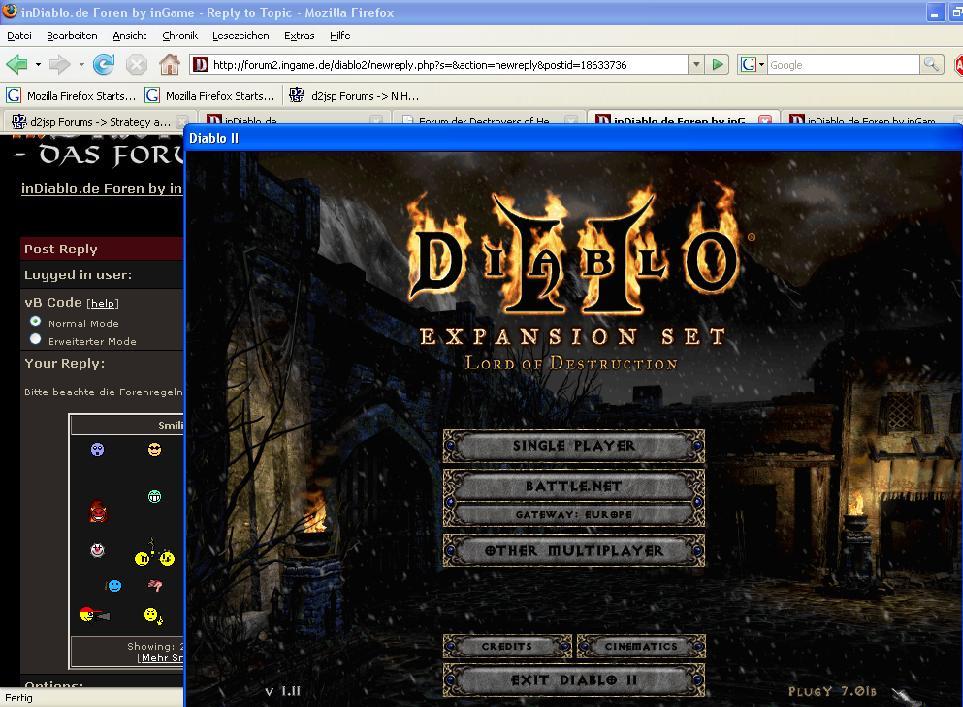Screen dimensions: 963x707
Task: Click the v 1.11 version text
Action: pyautogui.click(x=283, y=691)
